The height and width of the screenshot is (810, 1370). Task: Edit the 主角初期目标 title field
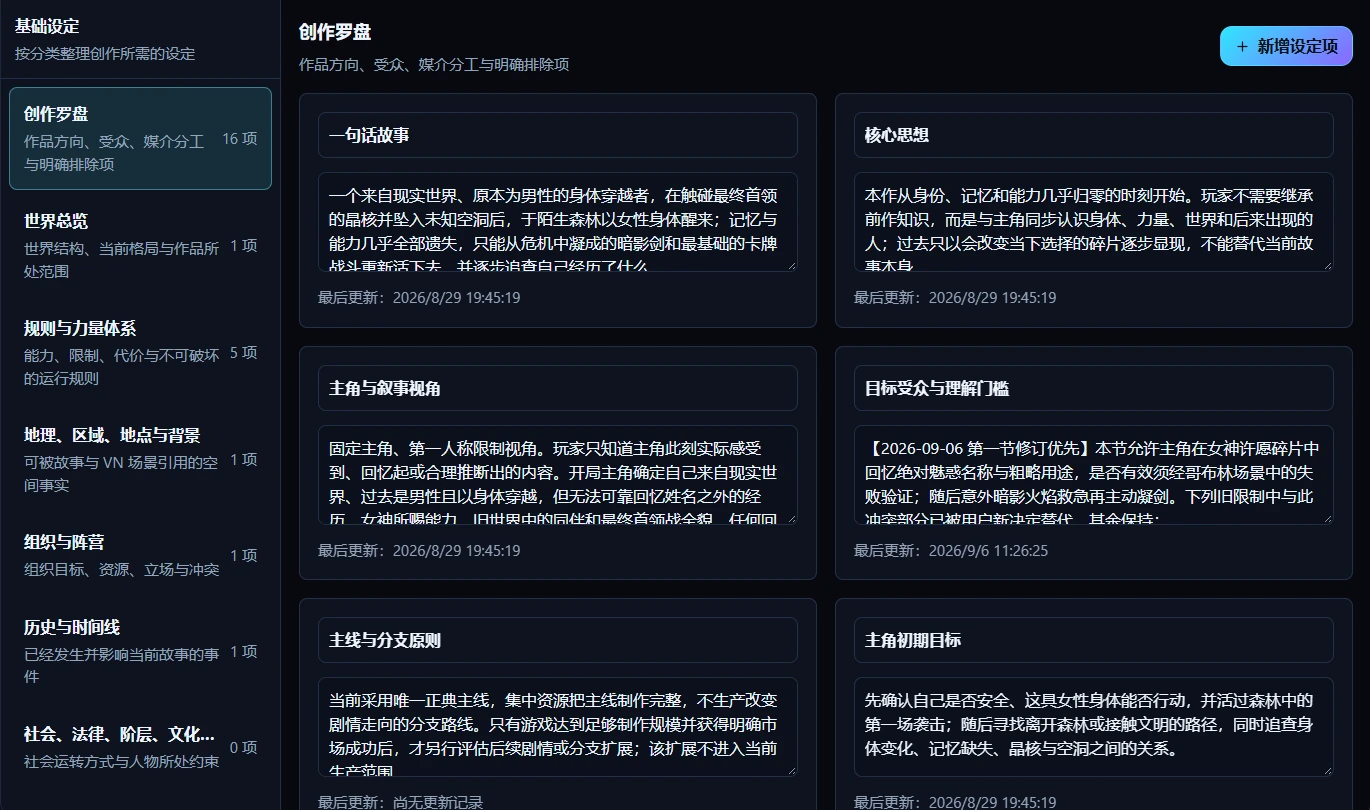click(x=1094, y=640)
